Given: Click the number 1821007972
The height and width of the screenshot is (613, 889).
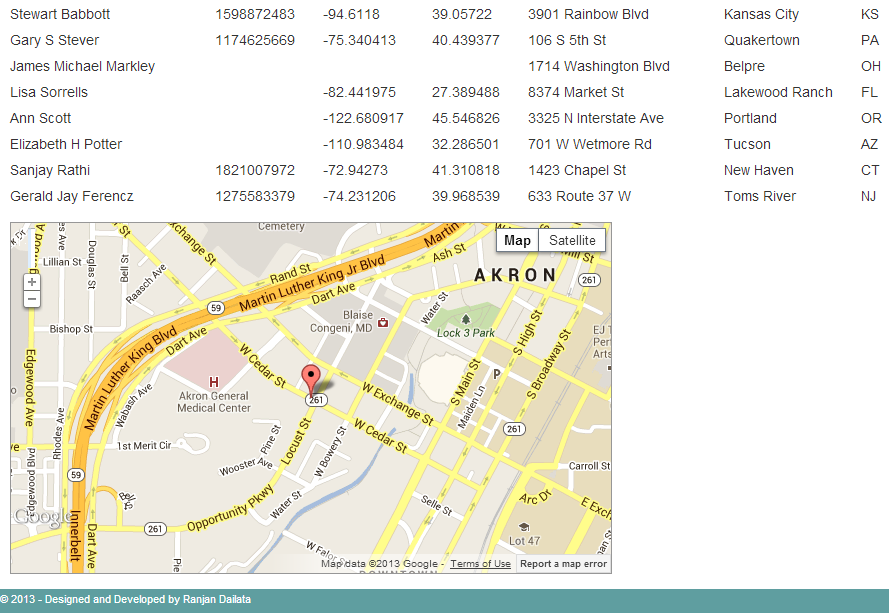Looking at the screenshot, I should tap(255, 171).
